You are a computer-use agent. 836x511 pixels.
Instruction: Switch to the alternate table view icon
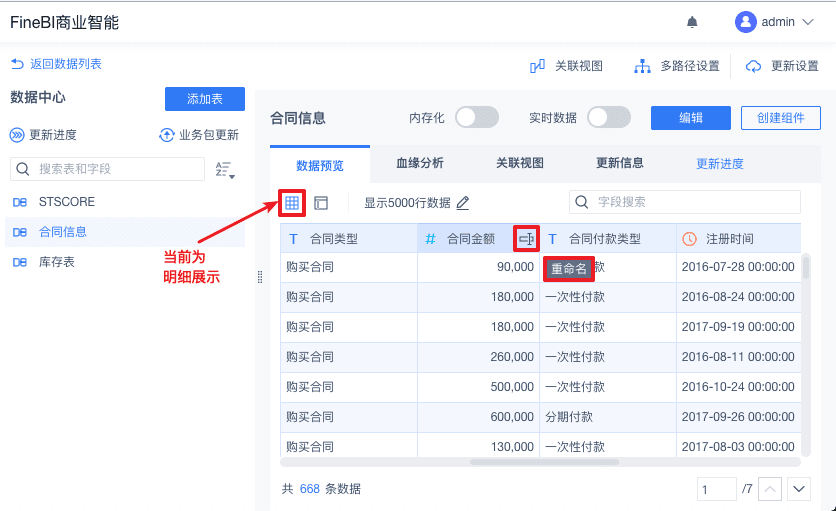321,203
